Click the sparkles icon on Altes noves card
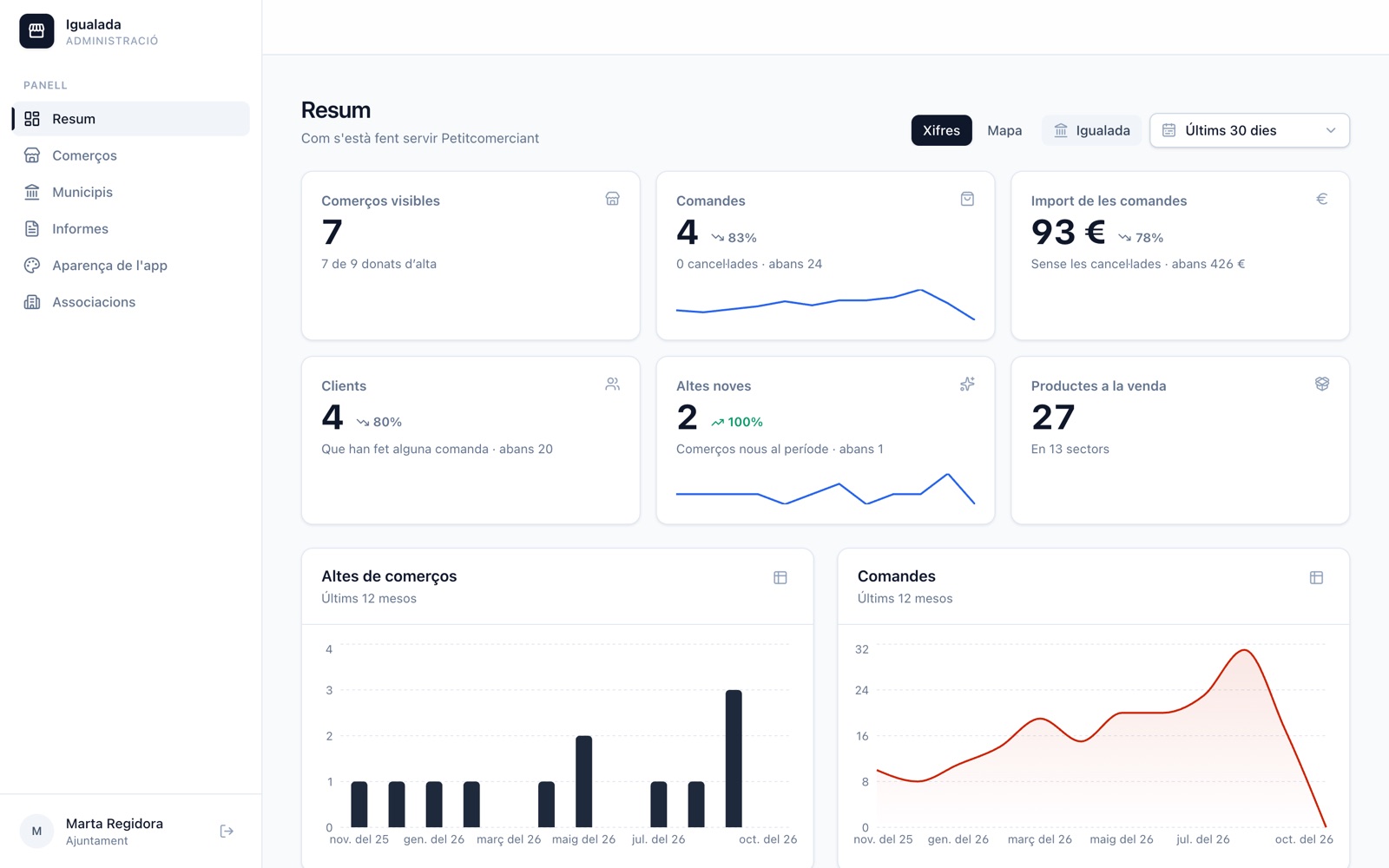 pyautogui.click(x=967, y=384)
